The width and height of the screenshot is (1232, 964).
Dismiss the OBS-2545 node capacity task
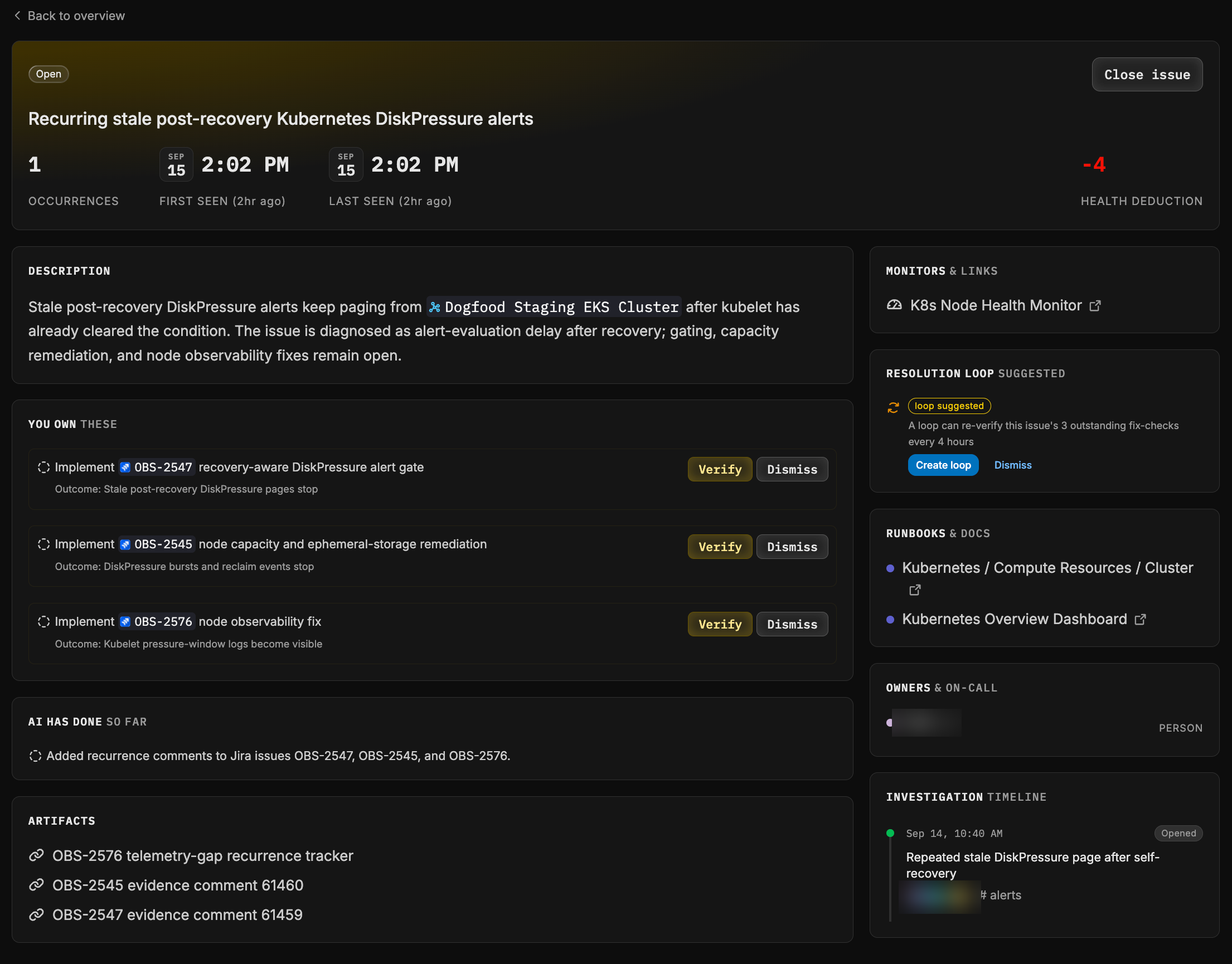(x=792, y=546)
